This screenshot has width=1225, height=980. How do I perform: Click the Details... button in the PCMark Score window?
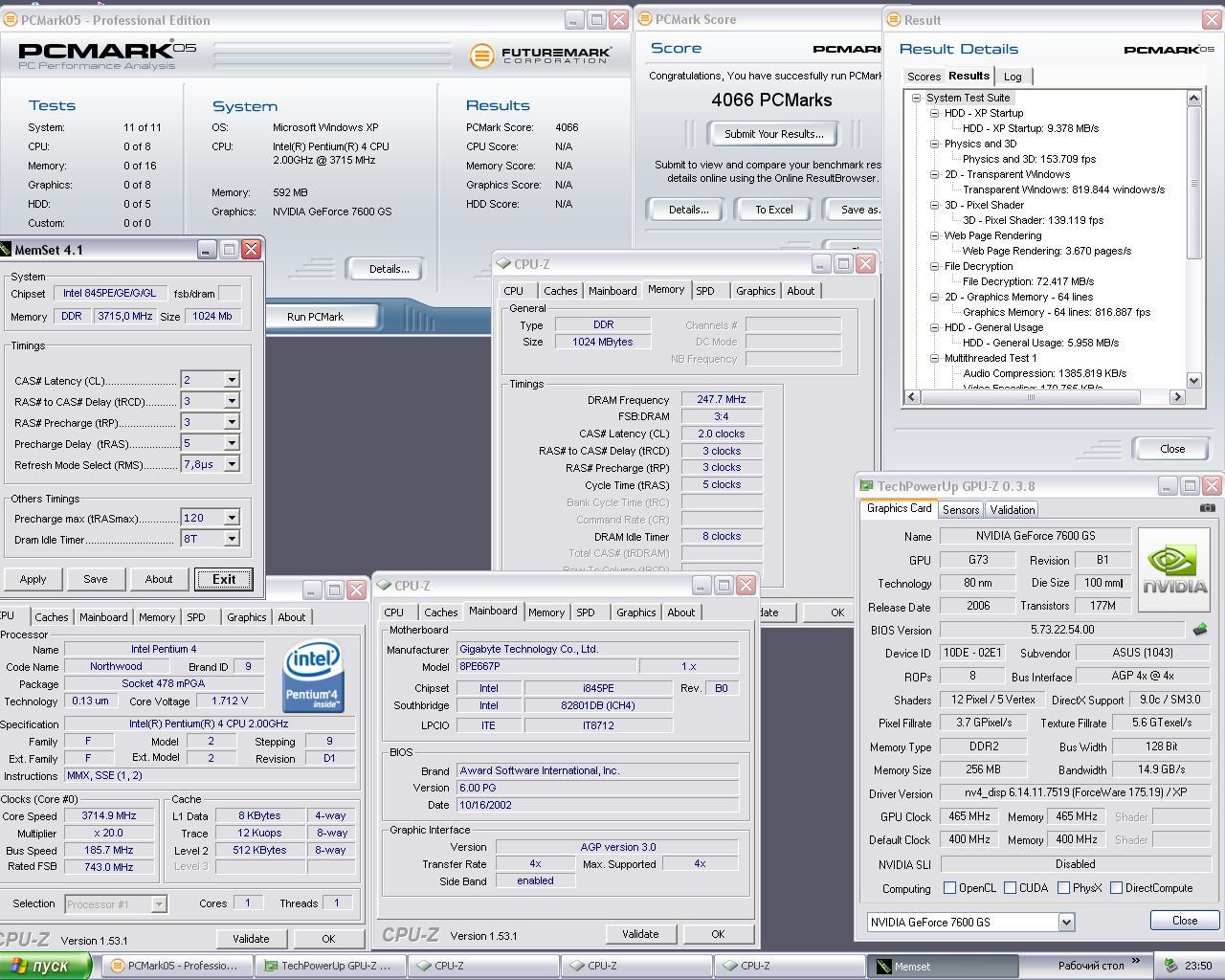pos(688,210)
